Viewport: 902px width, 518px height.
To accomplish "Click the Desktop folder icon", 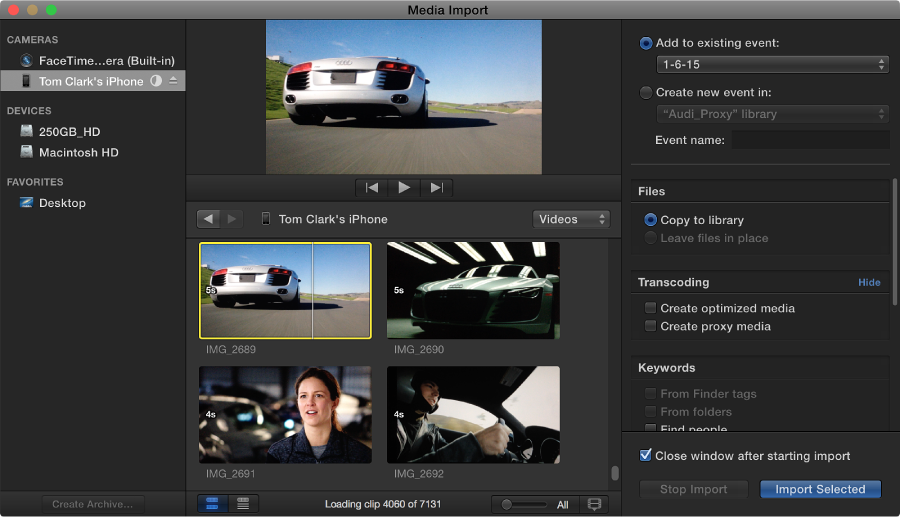I will click(x=26, y=203).
